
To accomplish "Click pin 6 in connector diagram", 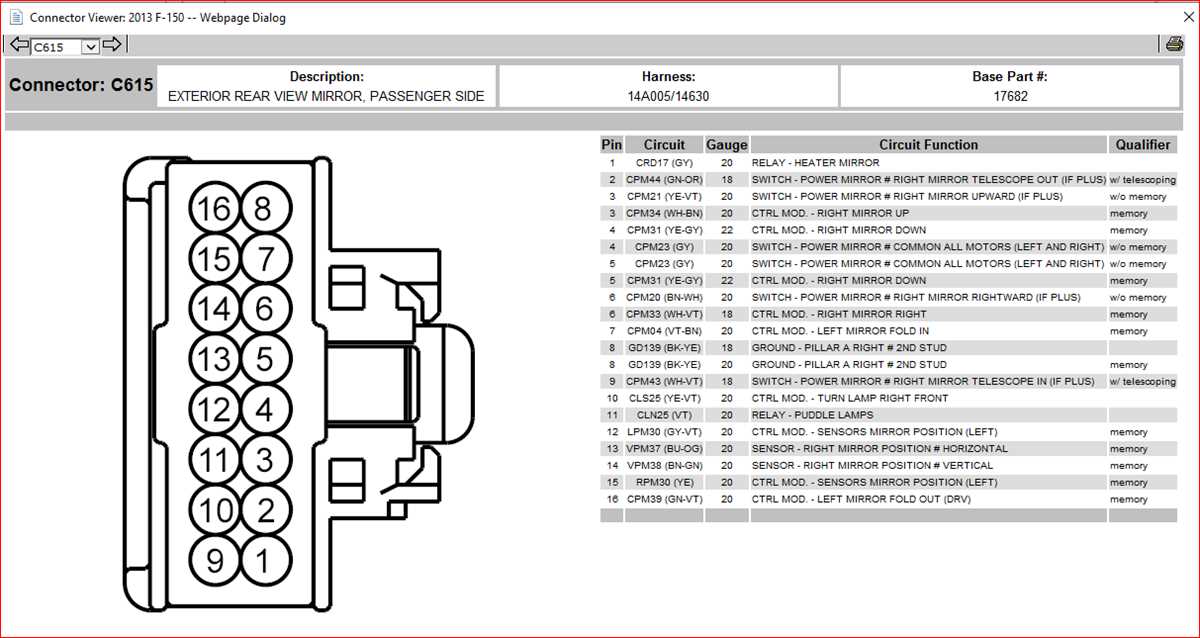I will tap(264, 309).
